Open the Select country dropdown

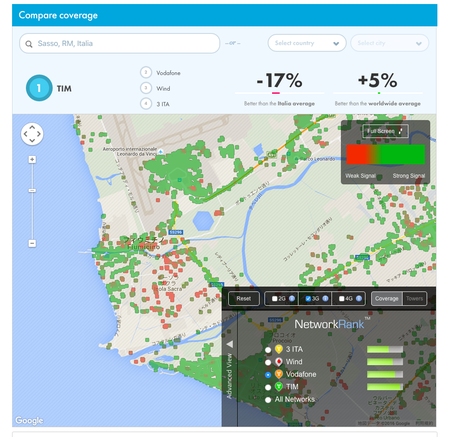pos(307,43)
